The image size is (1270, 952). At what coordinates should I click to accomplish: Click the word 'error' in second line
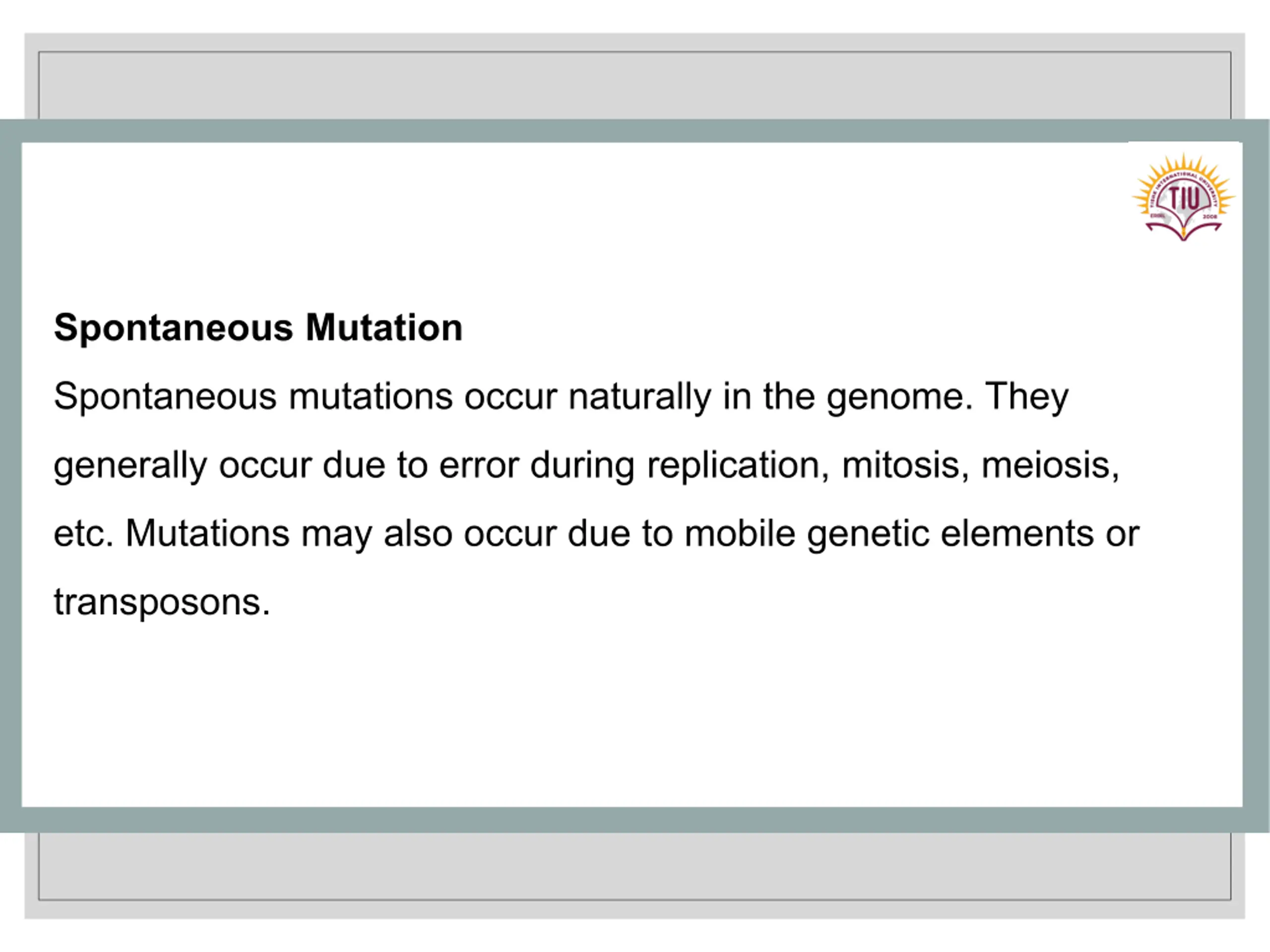479,466
